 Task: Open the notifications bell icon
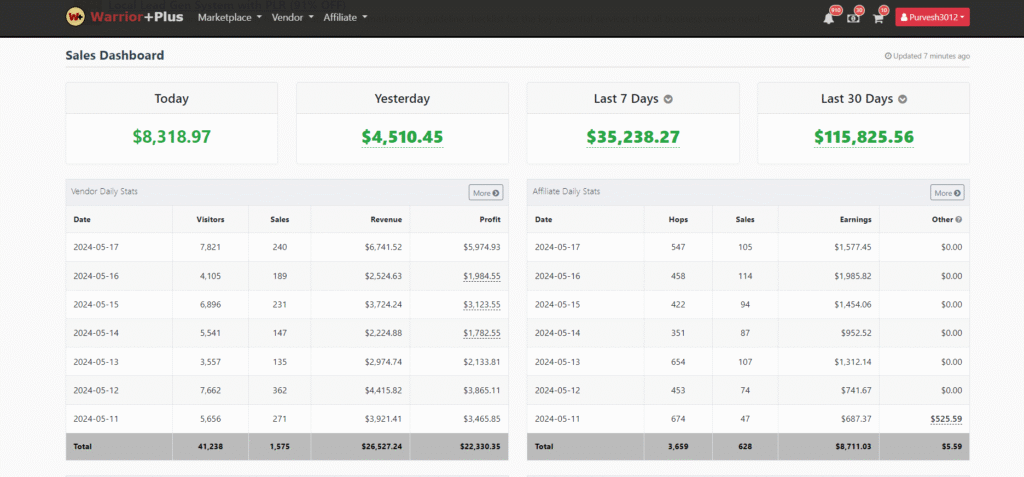point(828,18)
